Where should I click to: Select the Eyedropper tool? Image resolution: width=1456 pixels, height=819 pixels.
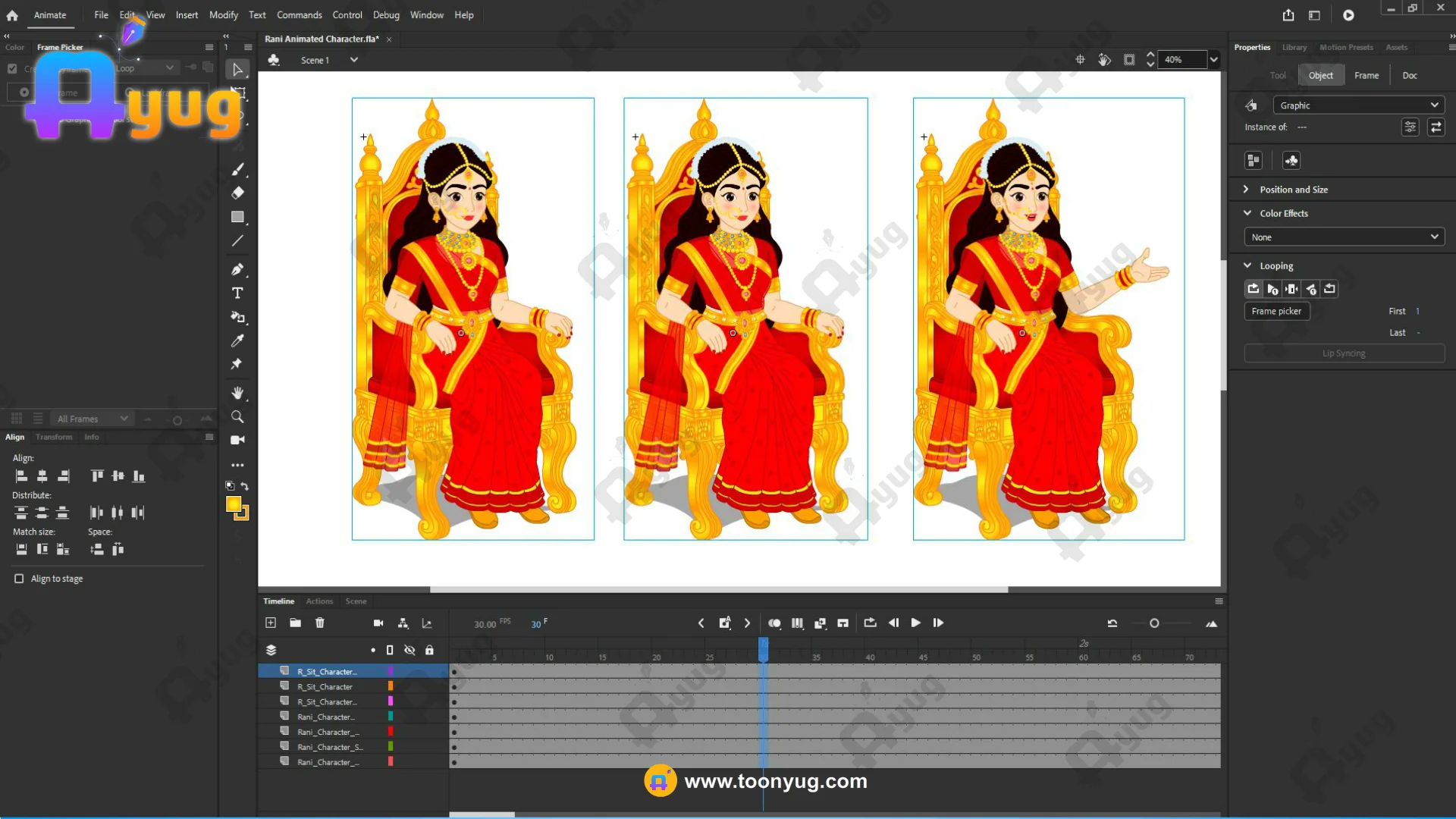(x=237, y=340)
